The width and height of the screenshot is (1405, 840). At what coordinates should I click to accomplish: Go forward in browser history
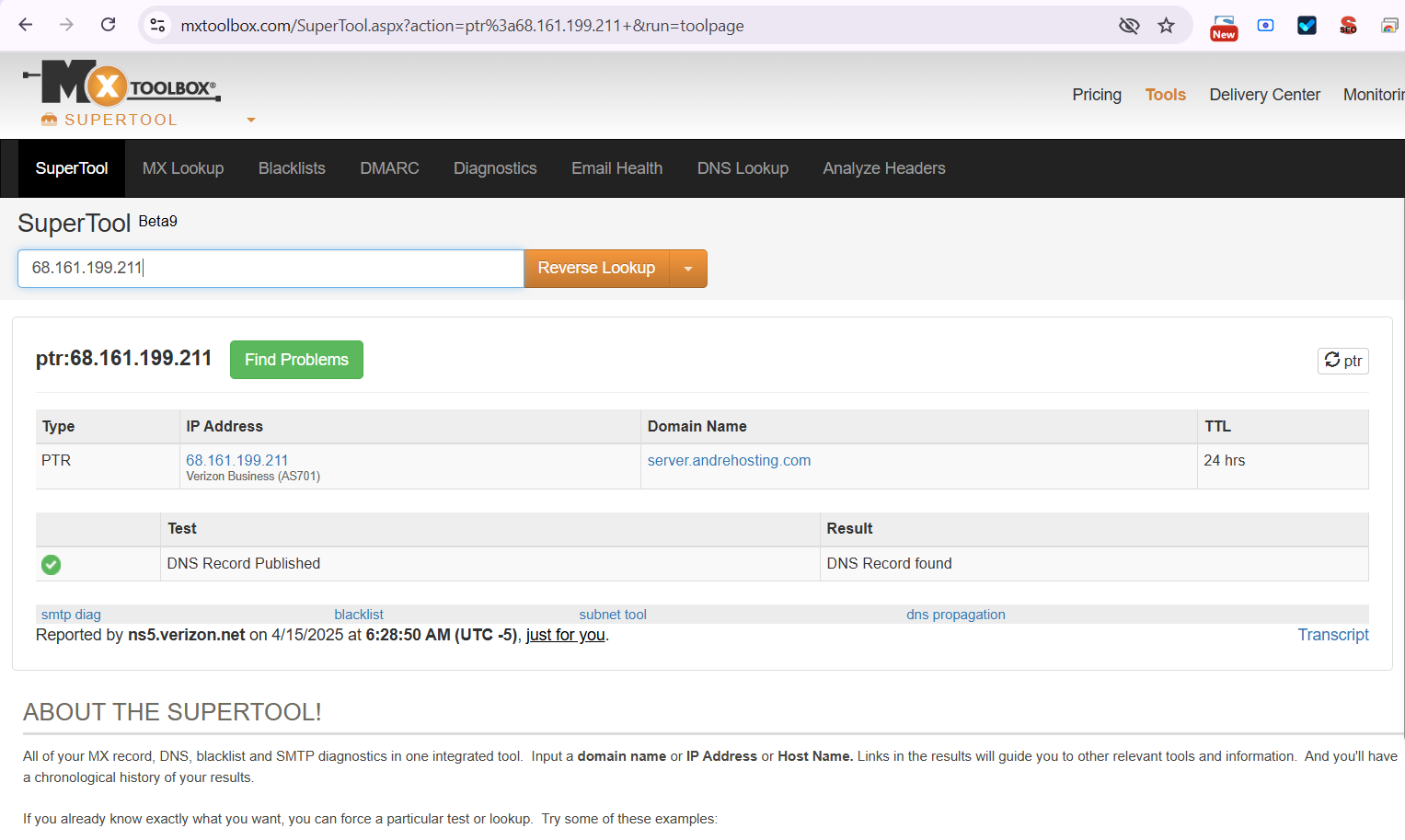66,25
